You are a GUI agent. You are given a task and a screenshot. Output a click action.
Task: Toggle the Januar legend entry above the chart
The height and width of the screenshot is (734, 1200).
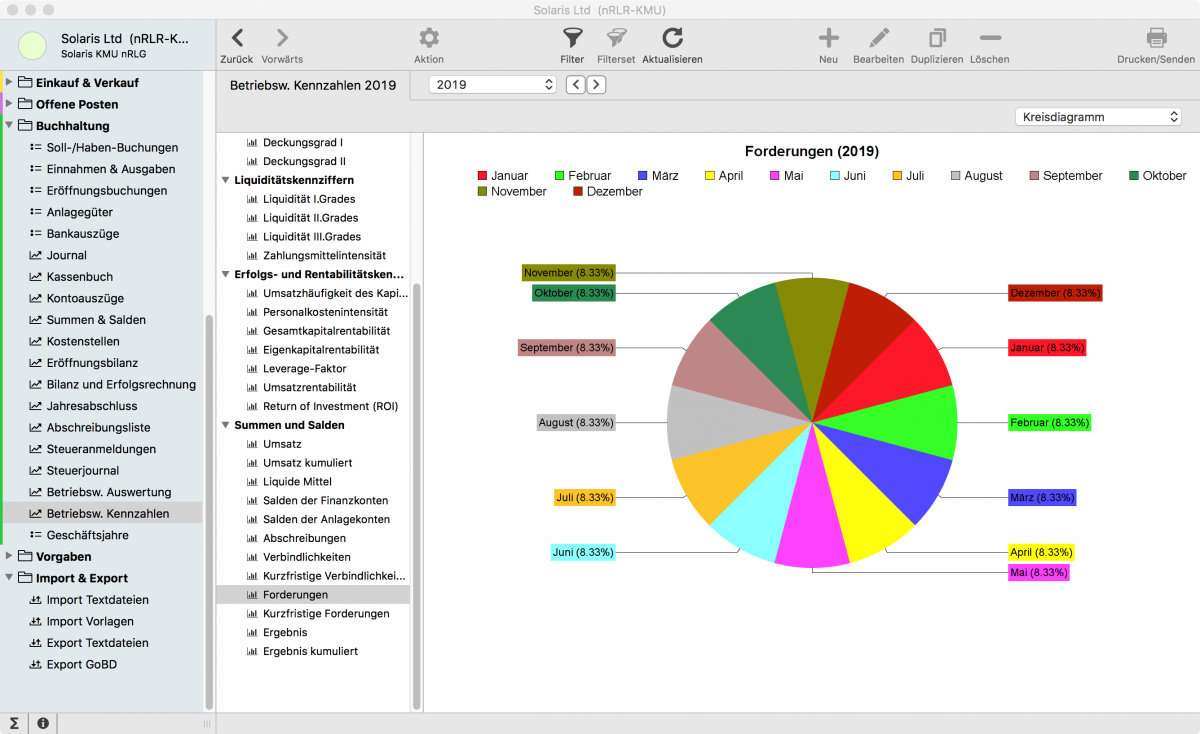503,175
